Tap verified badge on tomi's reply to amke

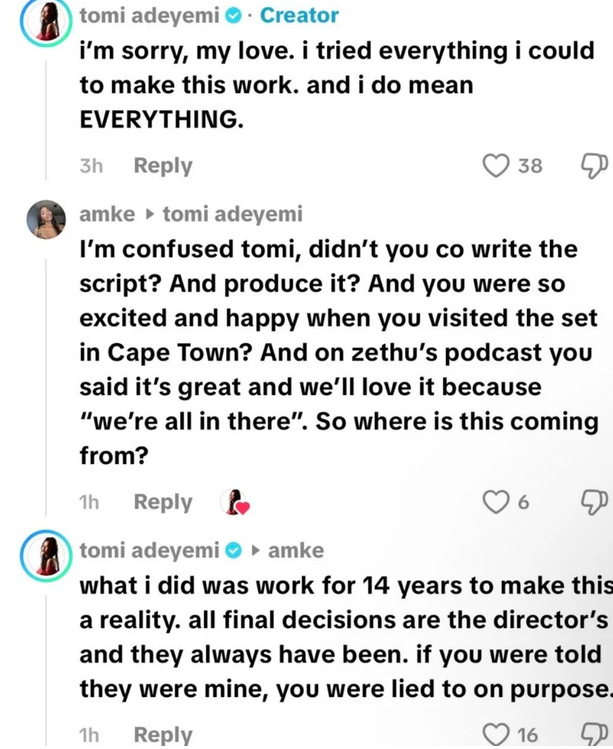[x=233, y=551]
